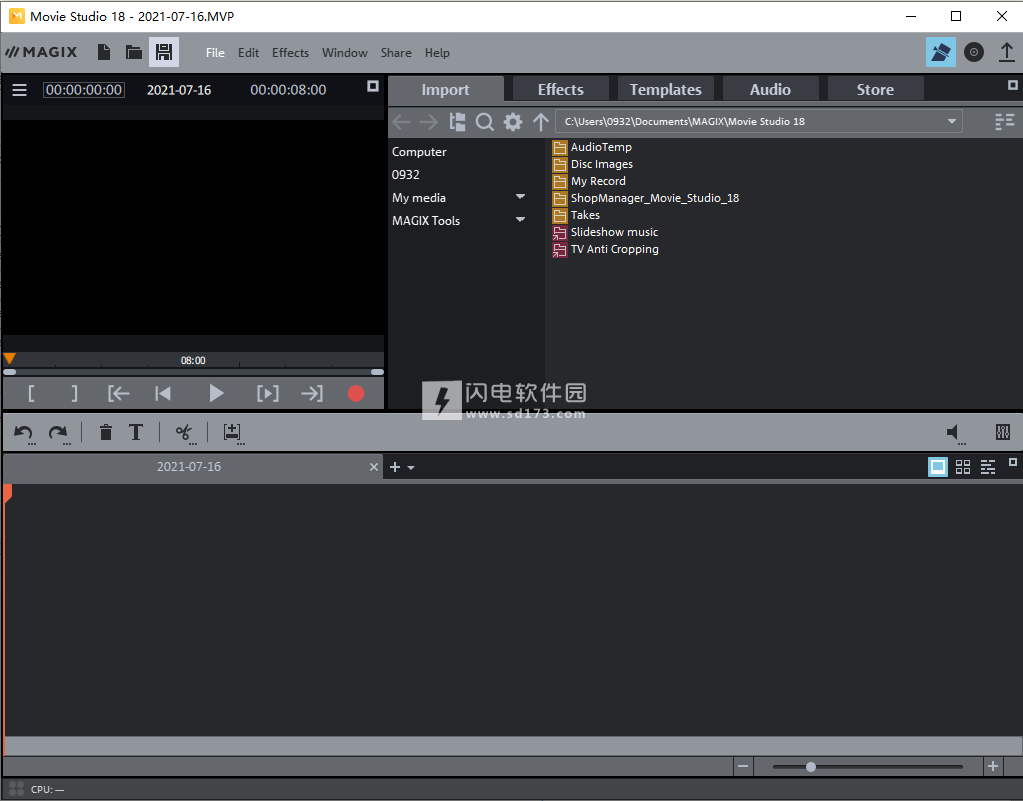This screenshot has height=801, width=1023.
Task: Go back in media pool browser
Action: (x=401, y=122)
